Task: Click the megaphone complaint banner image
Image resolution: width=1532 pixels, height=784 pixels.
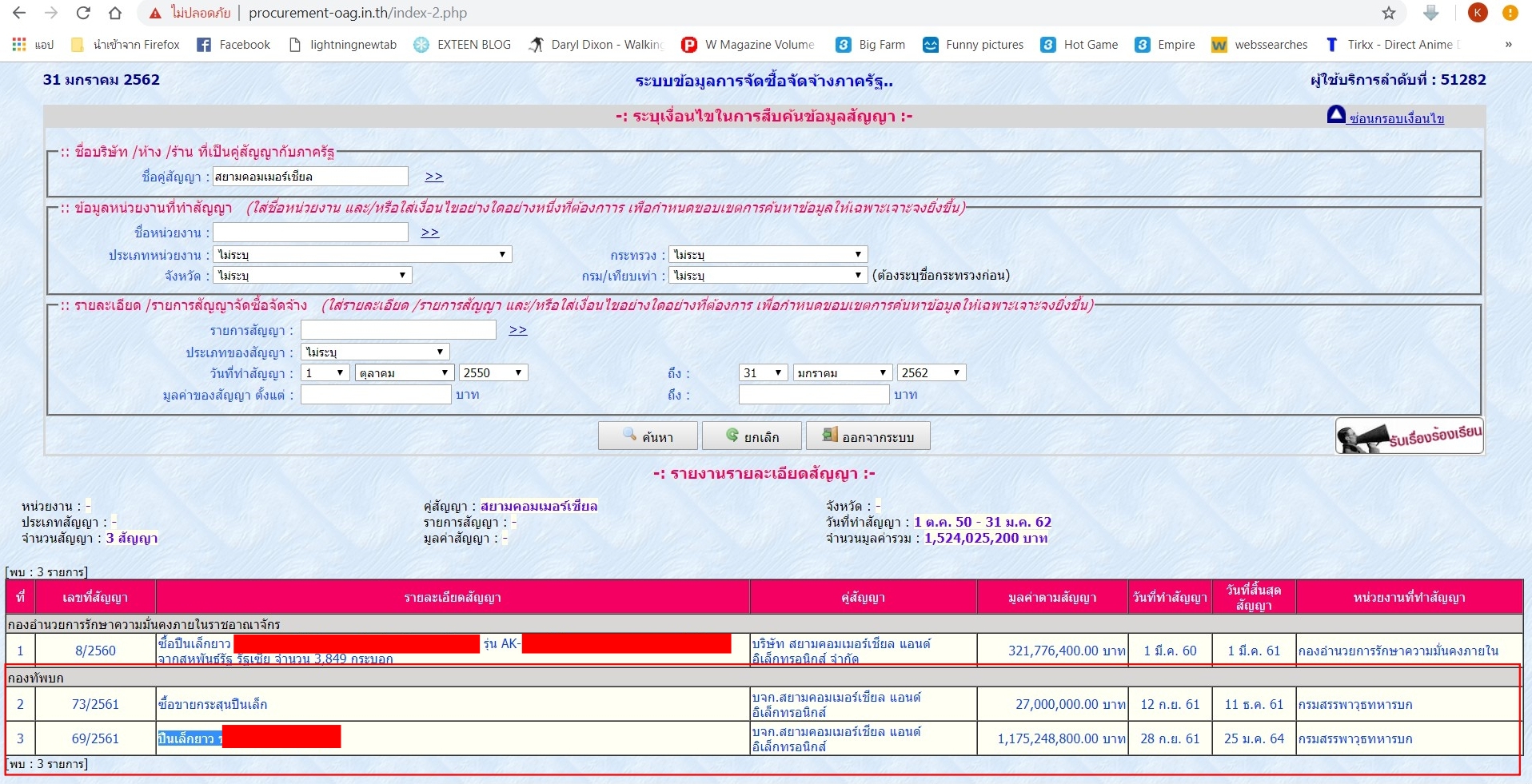Action: click(1409, 436)
